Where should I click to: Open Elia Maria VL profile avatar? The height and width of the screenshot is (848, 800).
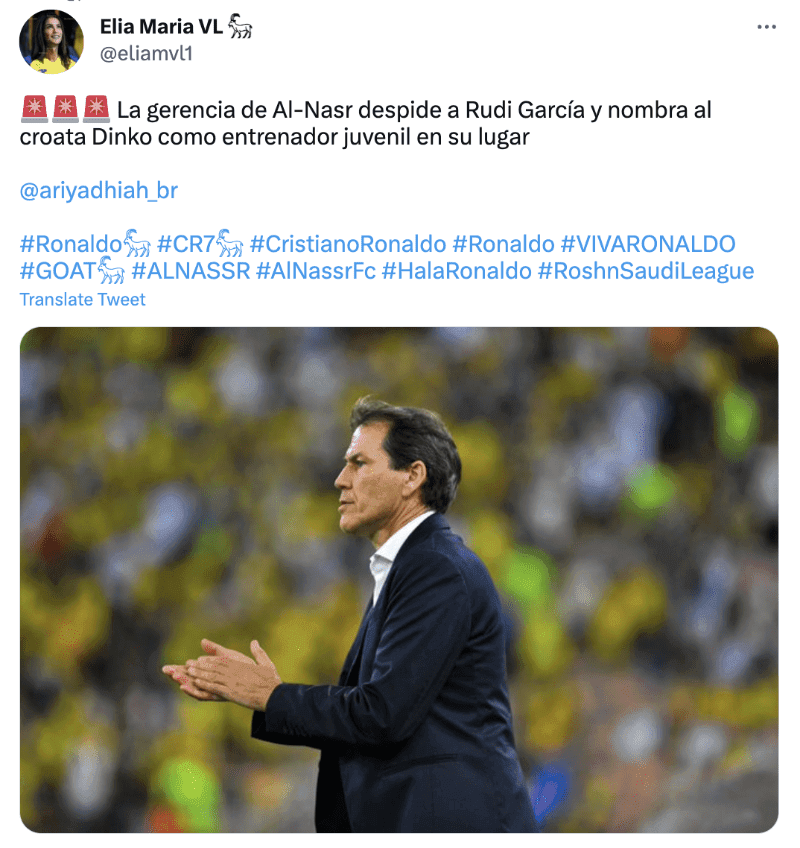tap(51, 42)
